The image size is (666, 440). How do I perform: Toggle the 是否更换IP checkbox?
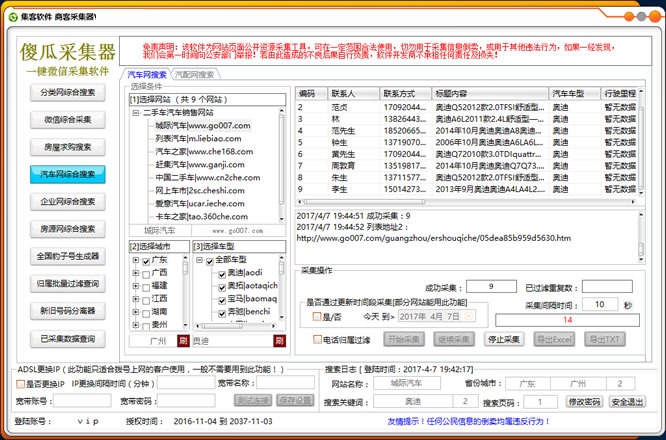click(x=21, y=383)
